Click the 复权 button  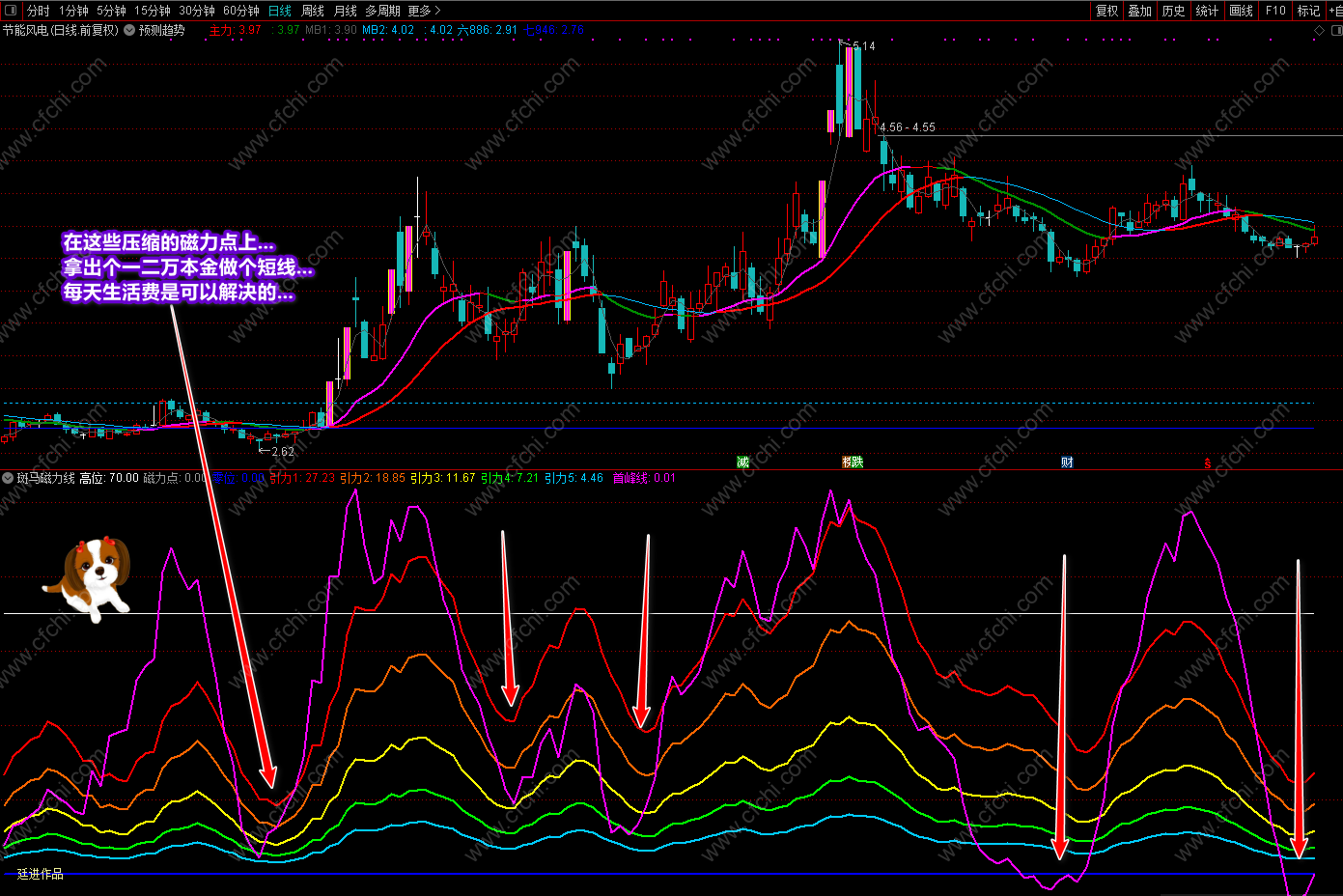coord(1106,11)
